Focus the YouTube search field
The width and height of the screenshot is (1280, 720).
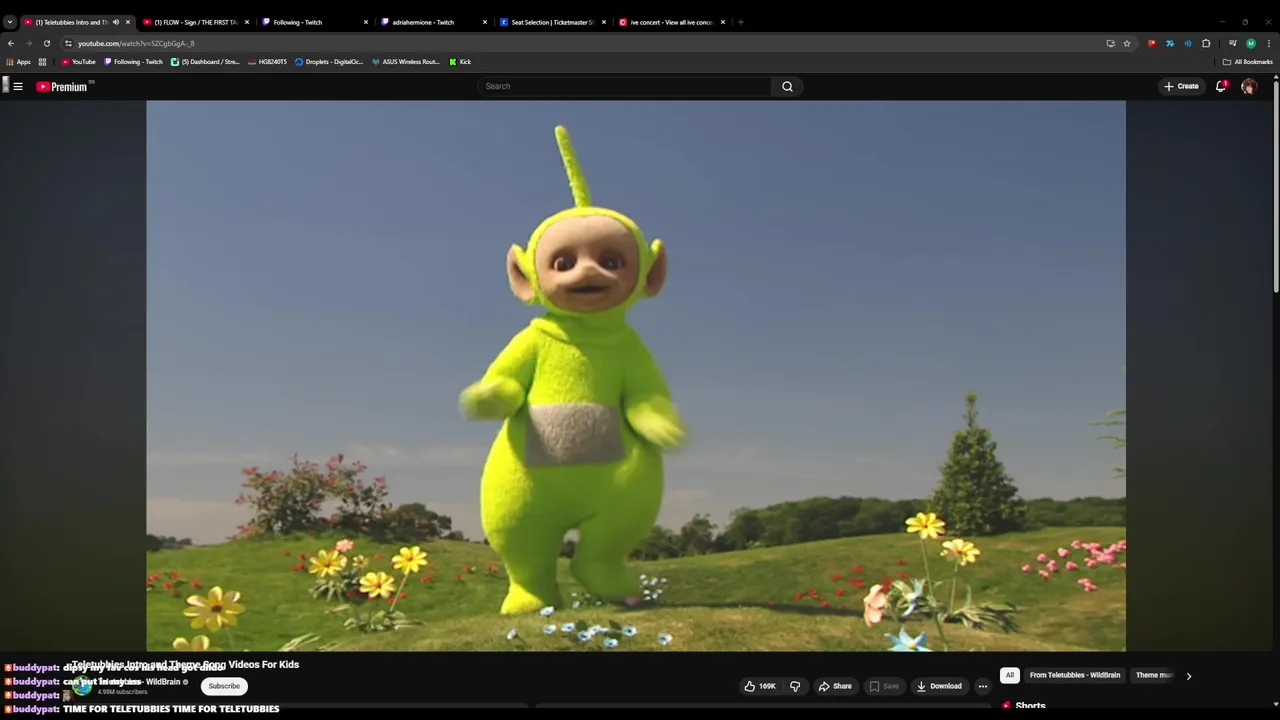[x=625, y=86]
